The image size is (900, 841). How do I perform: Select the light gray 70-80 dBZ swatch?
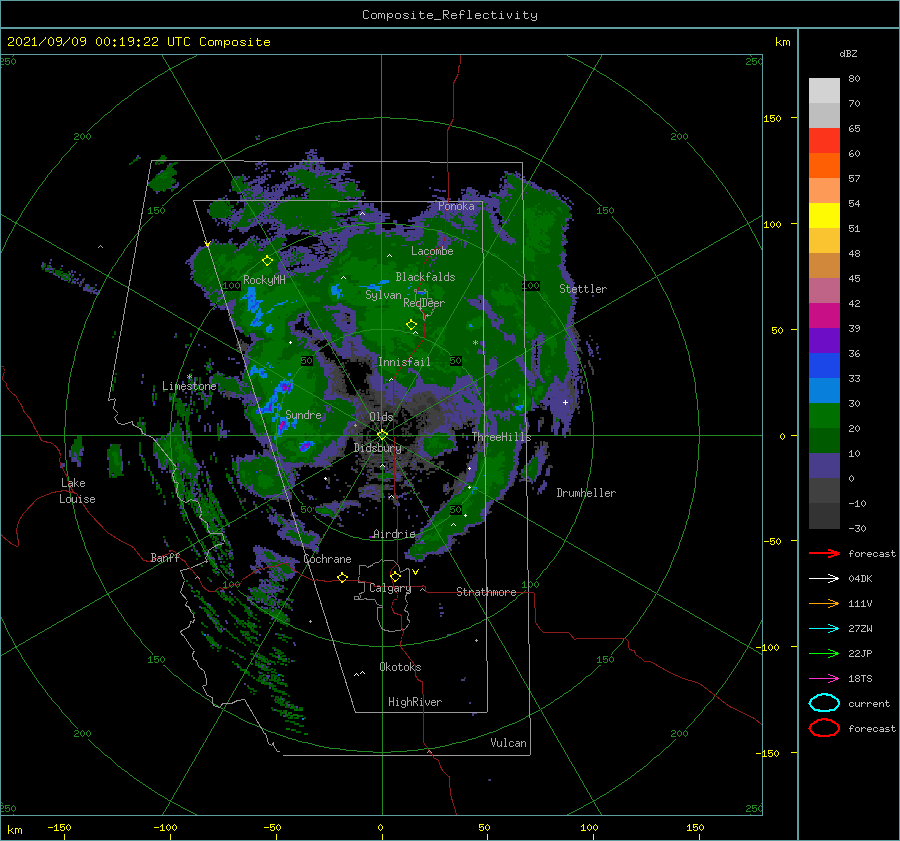tap(824, 91)
